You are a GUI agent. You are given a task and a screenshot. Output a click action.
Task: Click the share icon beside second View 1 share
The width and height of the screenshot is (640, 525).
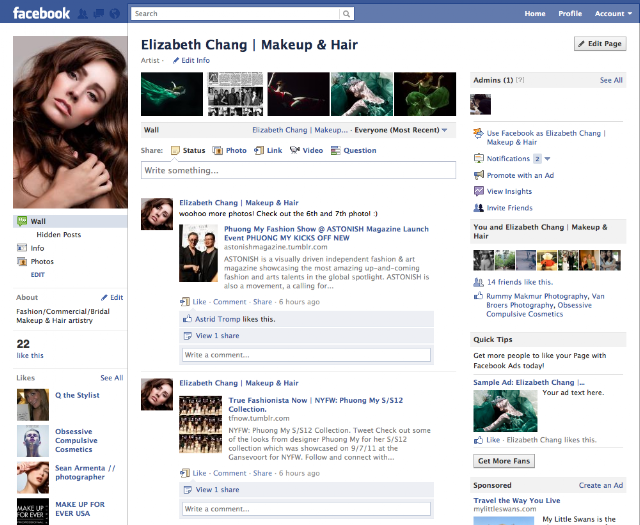point(188,489)
